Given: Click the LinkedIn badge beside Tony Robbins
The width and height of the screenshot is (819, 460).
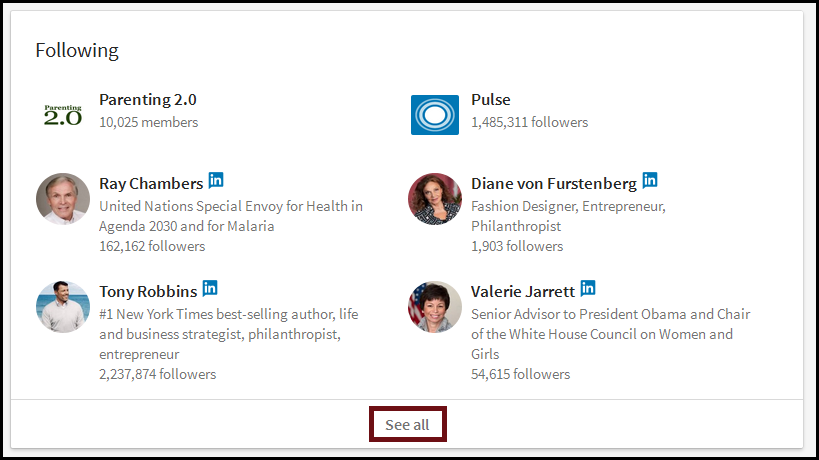Looking at the screenshot, I should [210, 288].
